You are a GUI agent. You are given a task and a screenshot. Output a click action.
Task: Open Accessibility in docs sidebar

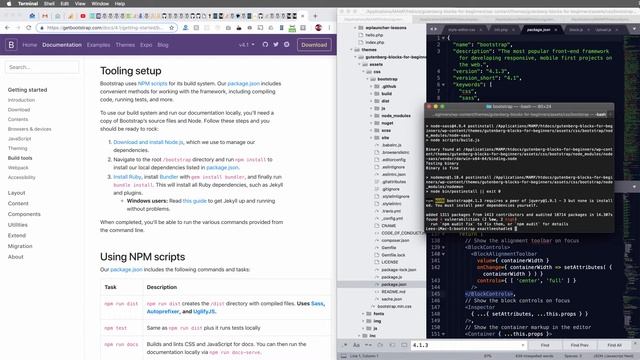22,177
